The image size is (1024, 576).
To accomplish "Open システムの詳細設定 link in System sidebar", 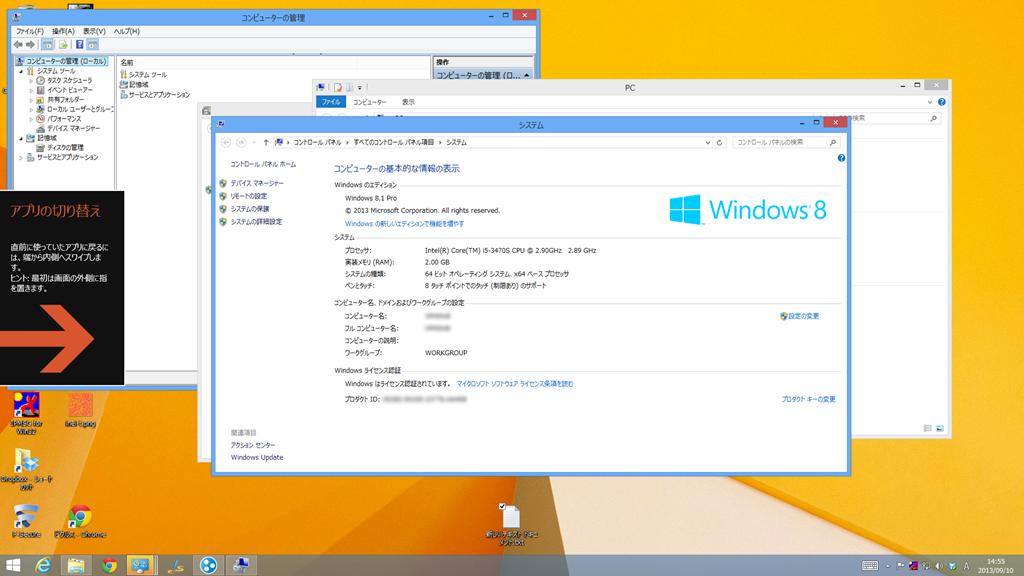I will click(256, 222).
